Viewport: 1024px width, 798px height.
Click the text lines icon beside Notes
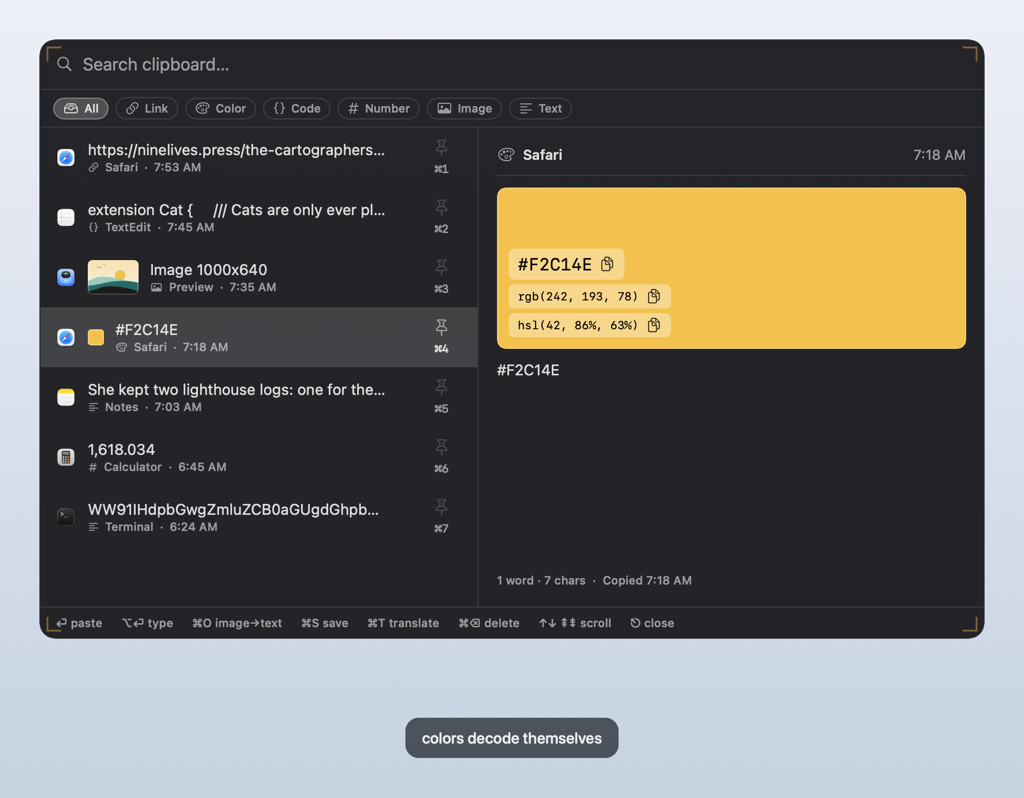93,407
